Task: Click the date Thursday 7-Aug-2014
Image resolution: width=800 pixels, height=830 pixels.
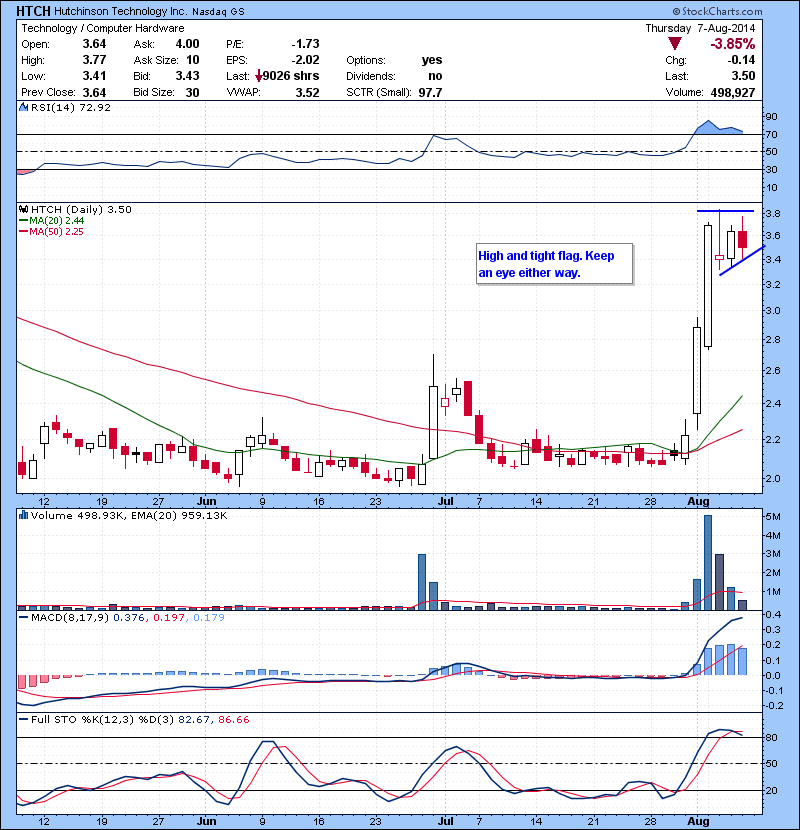Action: pos(700,29)
